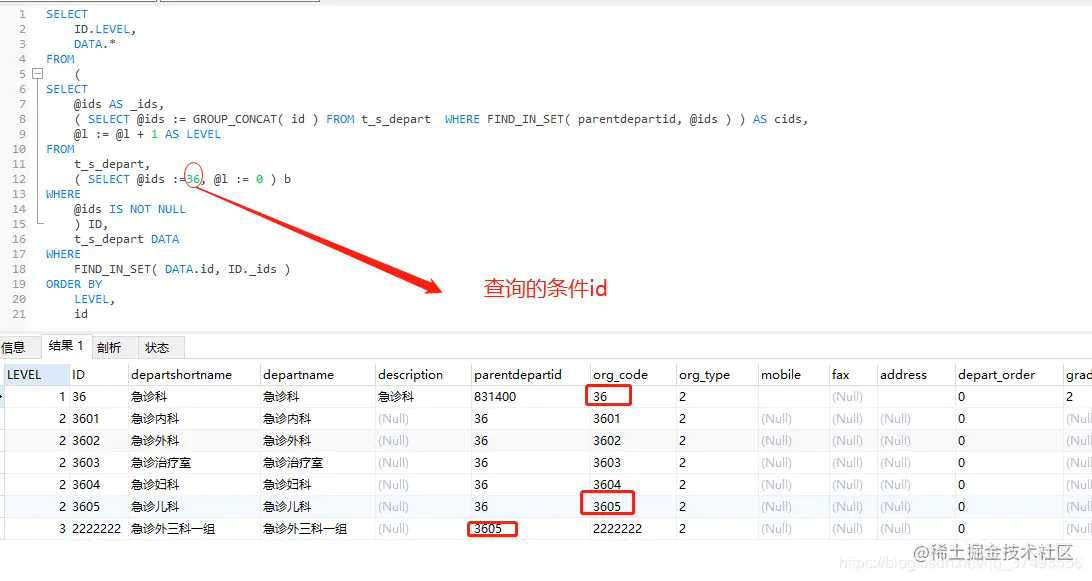Place cursor on 't_s_depart DATA' at line 16

pos(127,239)
